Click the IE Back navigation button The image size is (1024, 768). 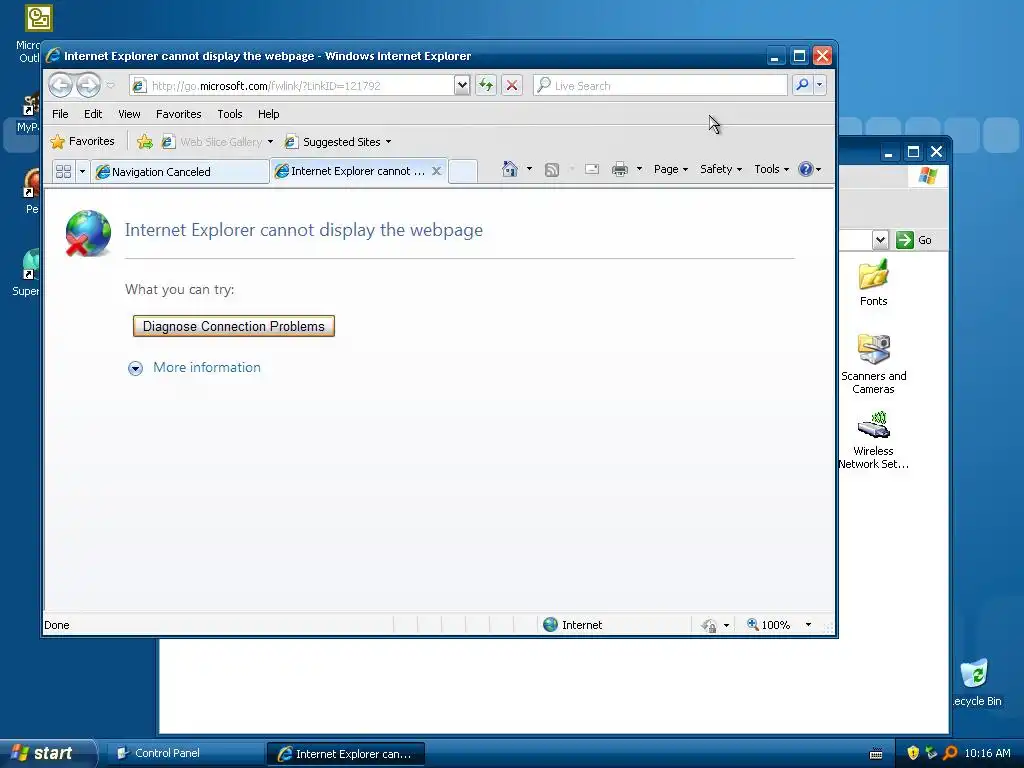[x=60, y=85]
